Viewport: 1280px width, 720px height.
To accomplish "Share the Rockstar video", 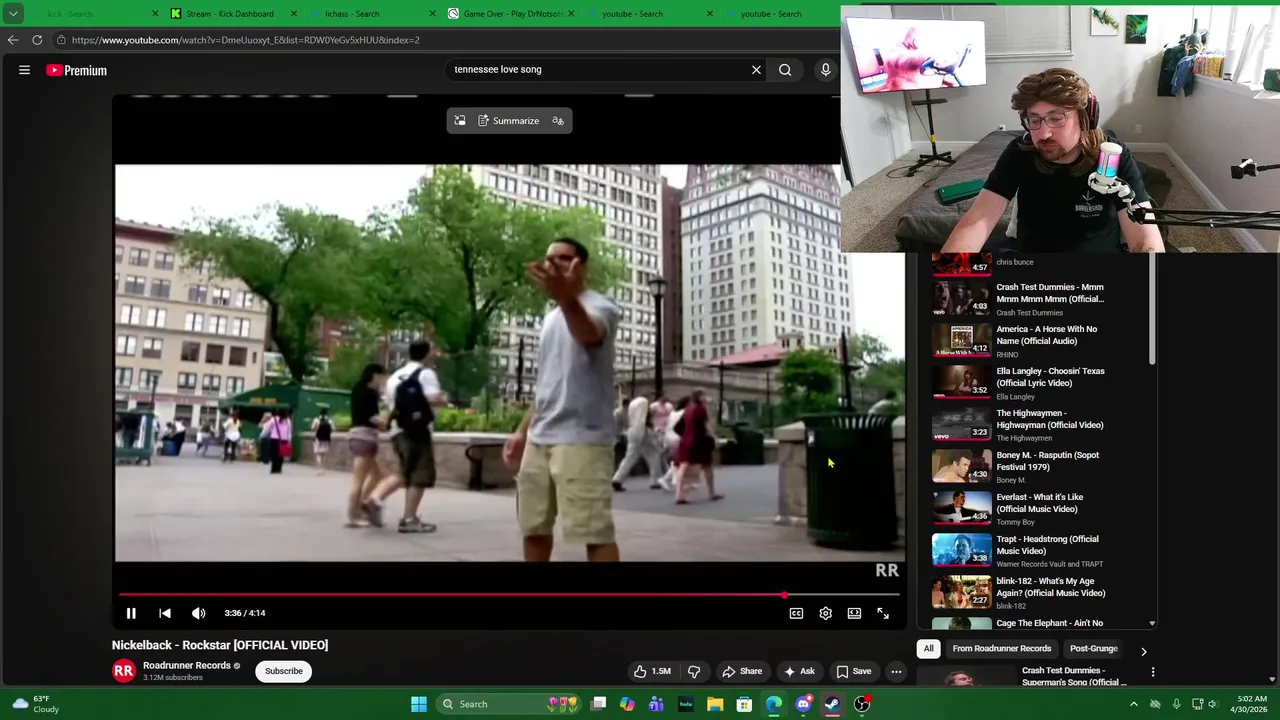I will (742, 671).
